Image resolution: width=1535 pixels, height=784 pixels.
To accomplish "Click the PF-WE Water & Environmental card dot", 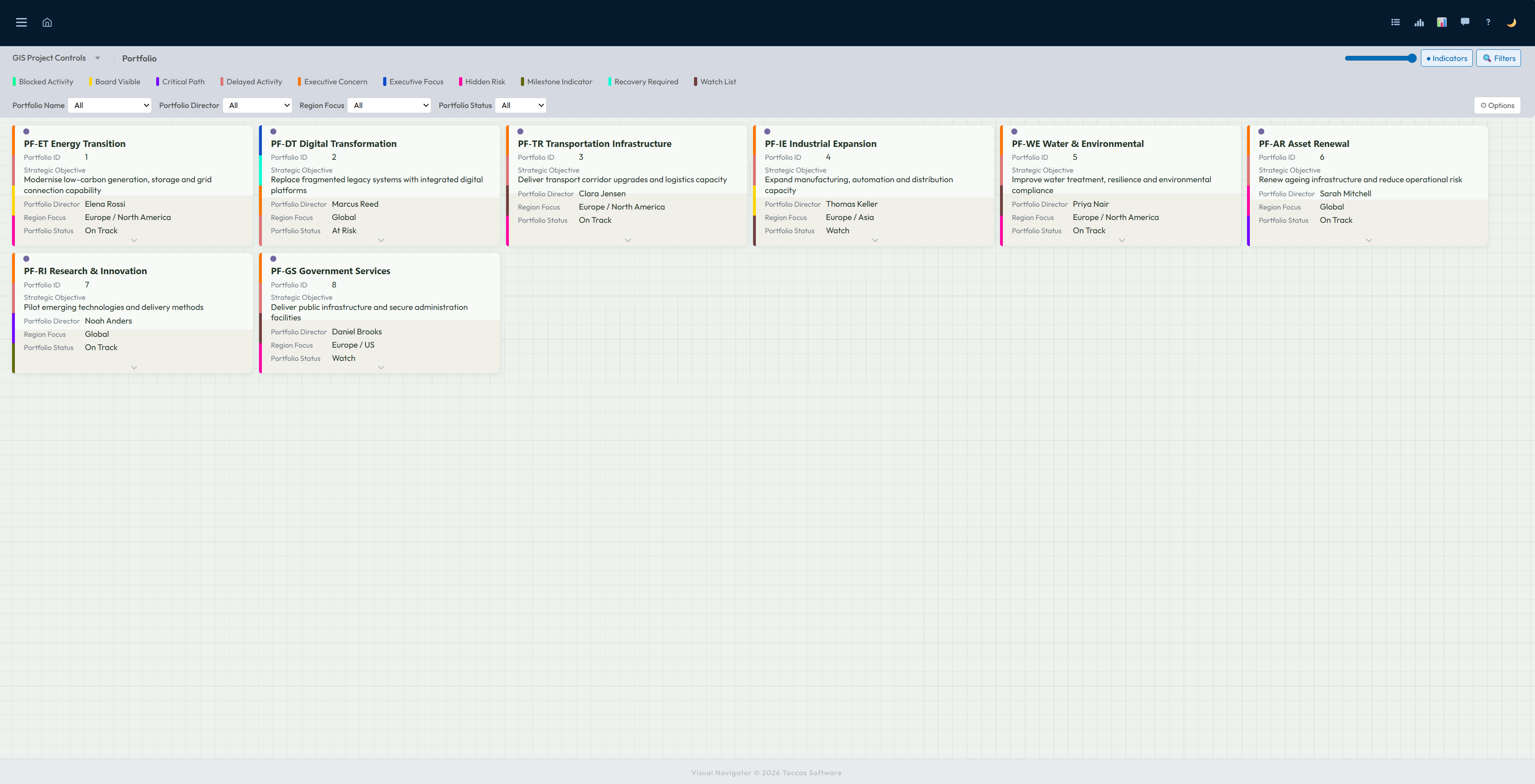I will 1014,132.
